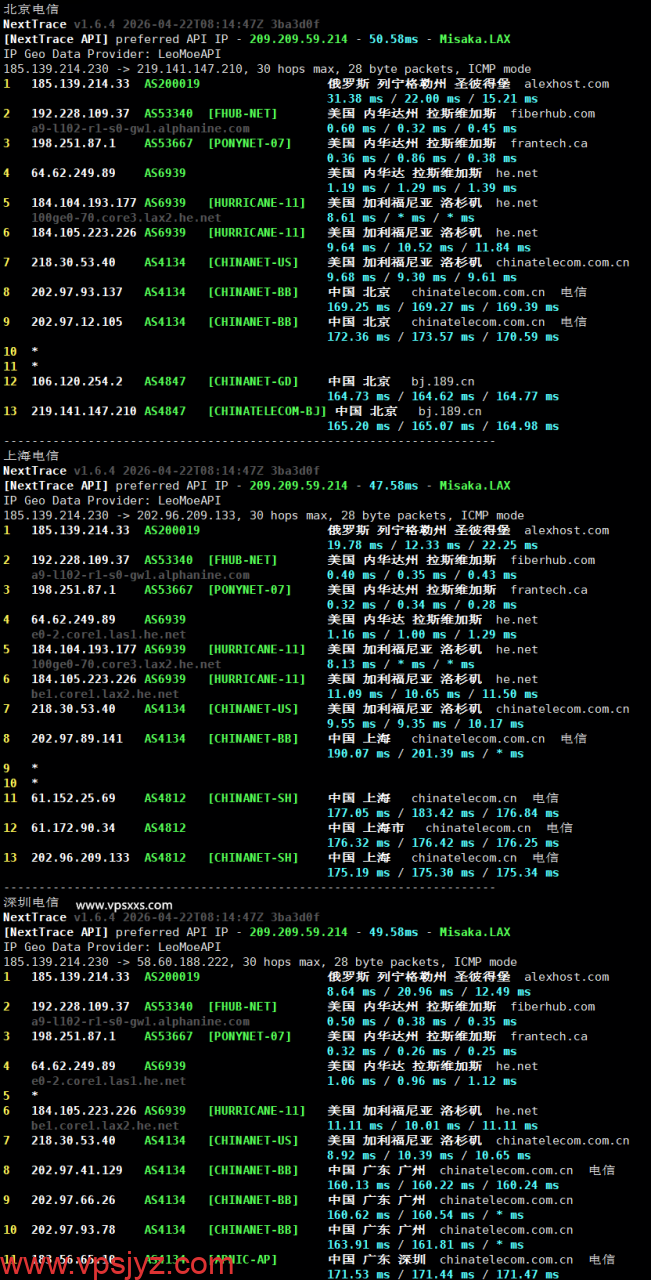Select latency line 160.62 ms / 160.54 ms / * ms

pos(426,1216)
